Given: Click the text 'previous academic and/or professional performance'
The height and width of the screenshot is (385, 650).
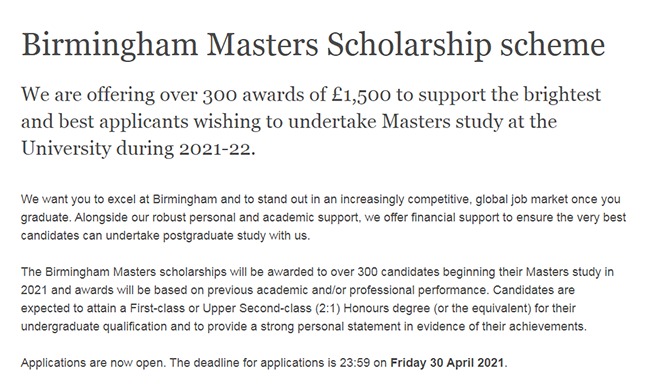Looking at the screenshot, I should (347, 290).
